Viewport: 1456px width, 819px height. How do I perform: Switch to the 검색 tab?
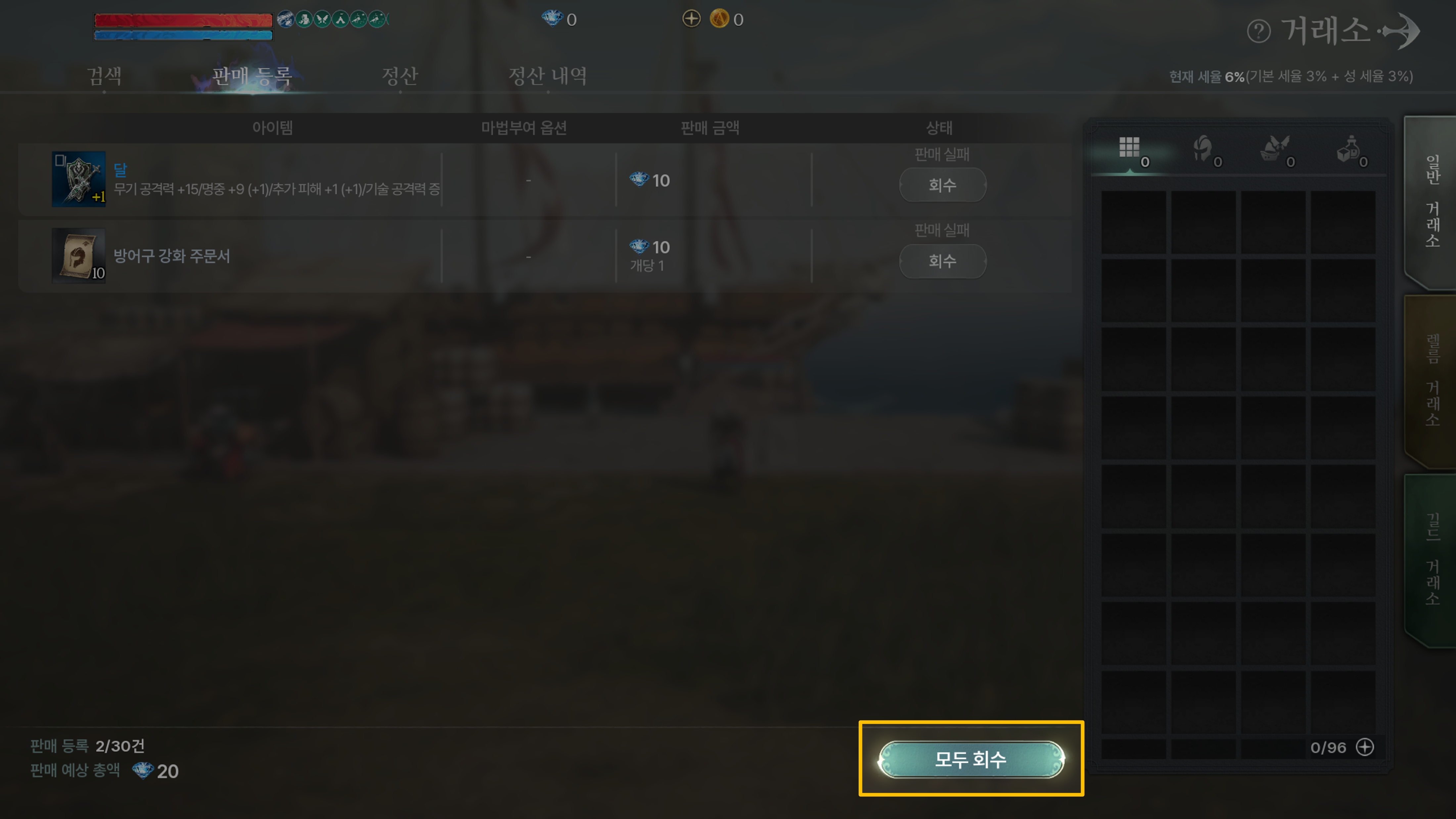[104, 76]
